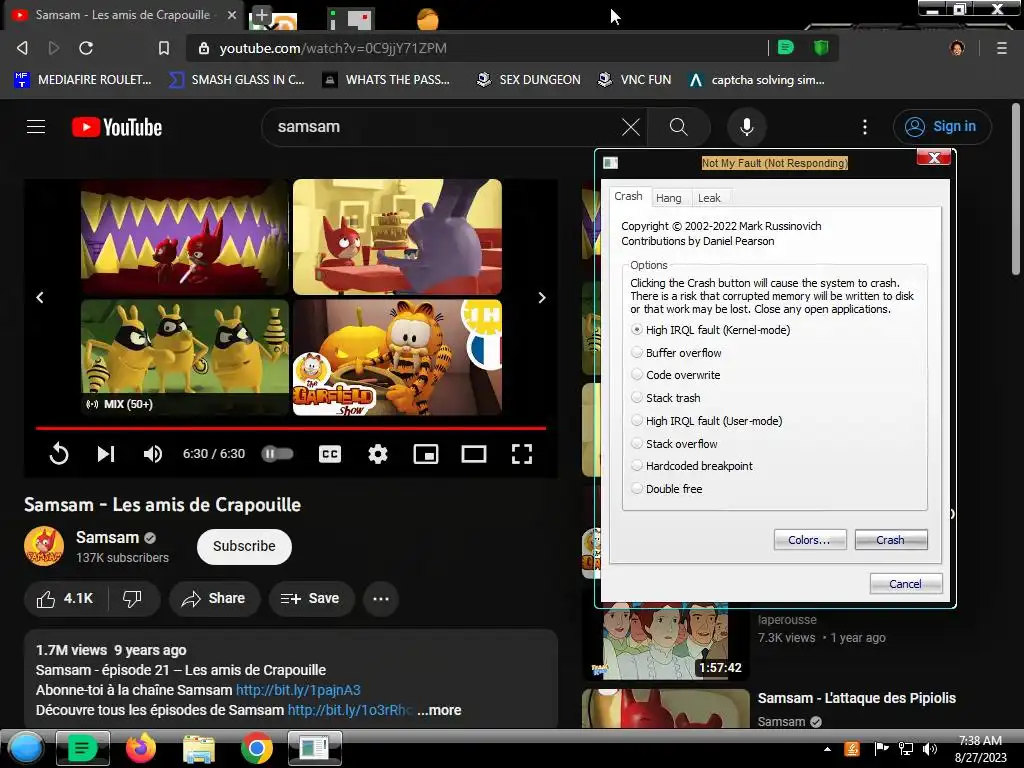Replay the finished video
Viewport: 1024px width, 768px height.
pos(59,453)
